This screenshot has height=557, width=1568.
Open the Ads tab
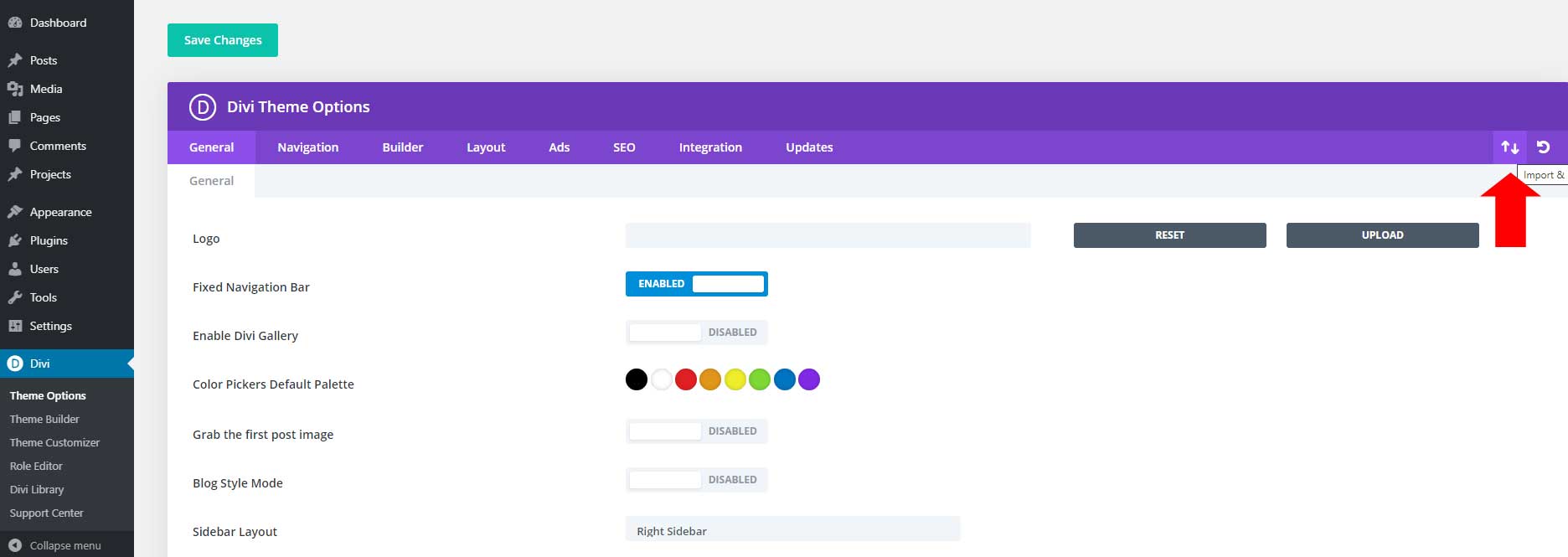560,147
